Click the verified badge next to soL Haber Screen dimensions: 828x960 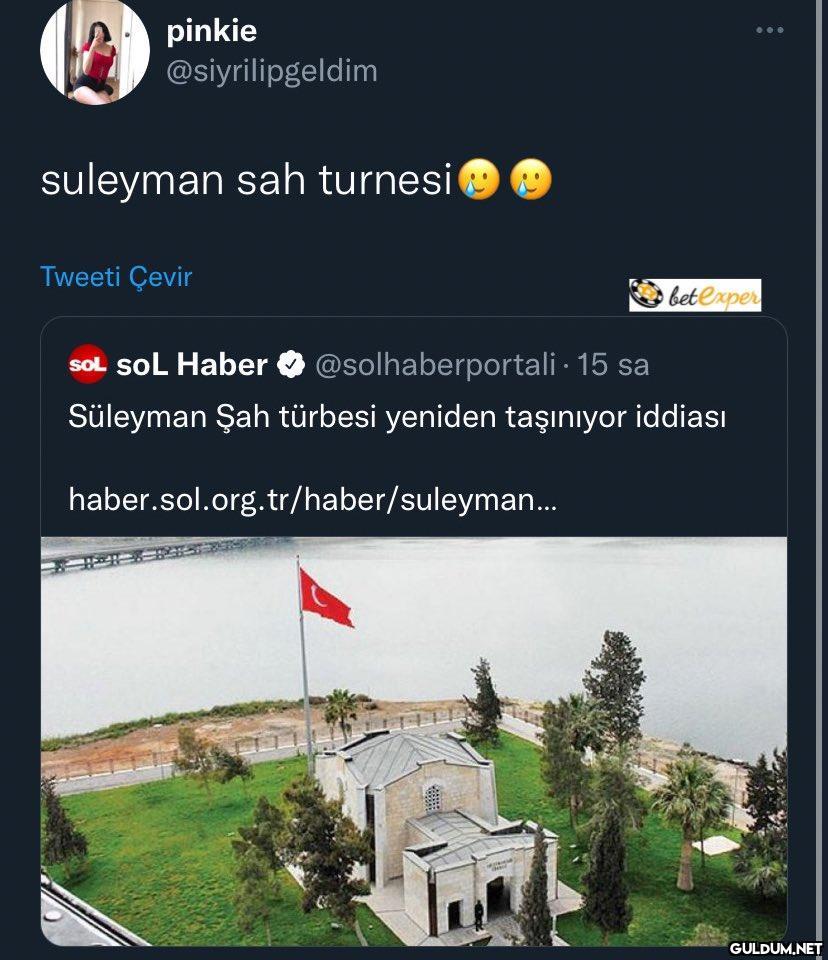coord(291,364)
